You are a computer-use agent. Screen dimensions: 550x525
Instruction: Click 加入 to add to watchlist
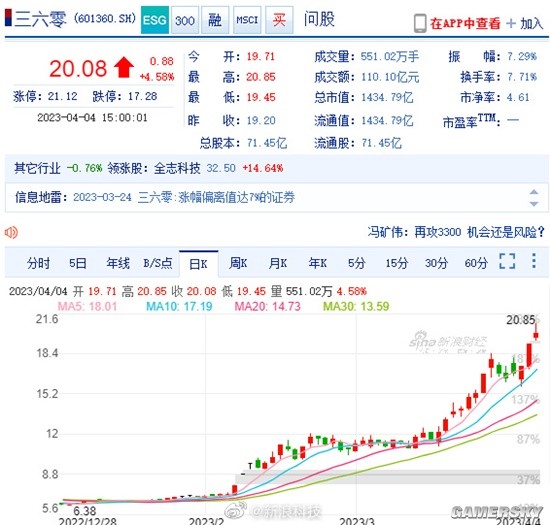point(532,23)
